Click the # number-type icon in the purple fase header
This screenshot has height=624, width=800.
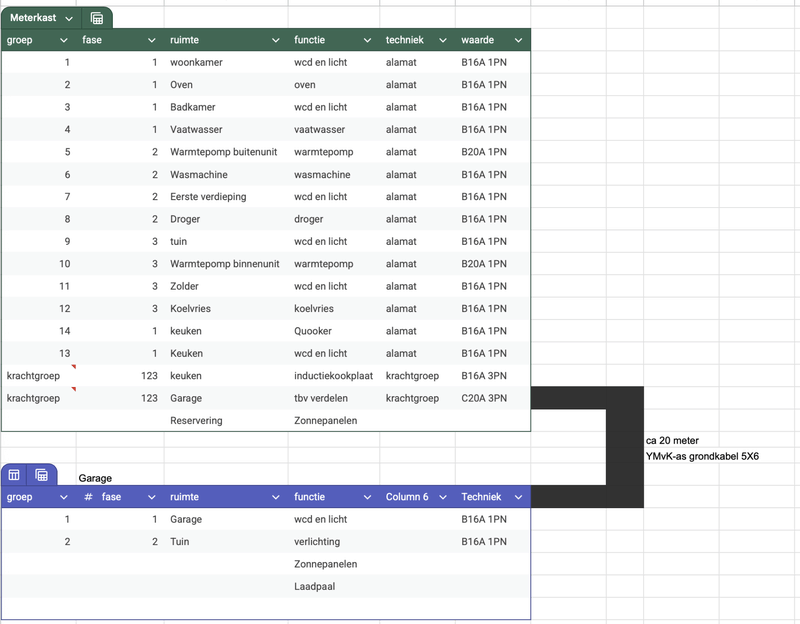[x=88, y=497]
